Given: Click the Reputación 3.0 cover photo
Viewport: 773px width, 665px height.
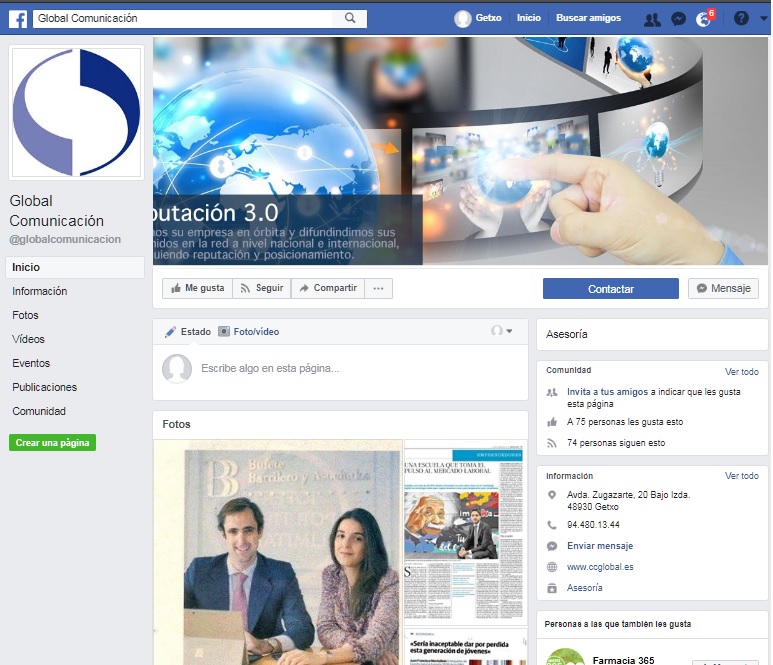Looking at the screenshot, I should (x=460, y=151).
